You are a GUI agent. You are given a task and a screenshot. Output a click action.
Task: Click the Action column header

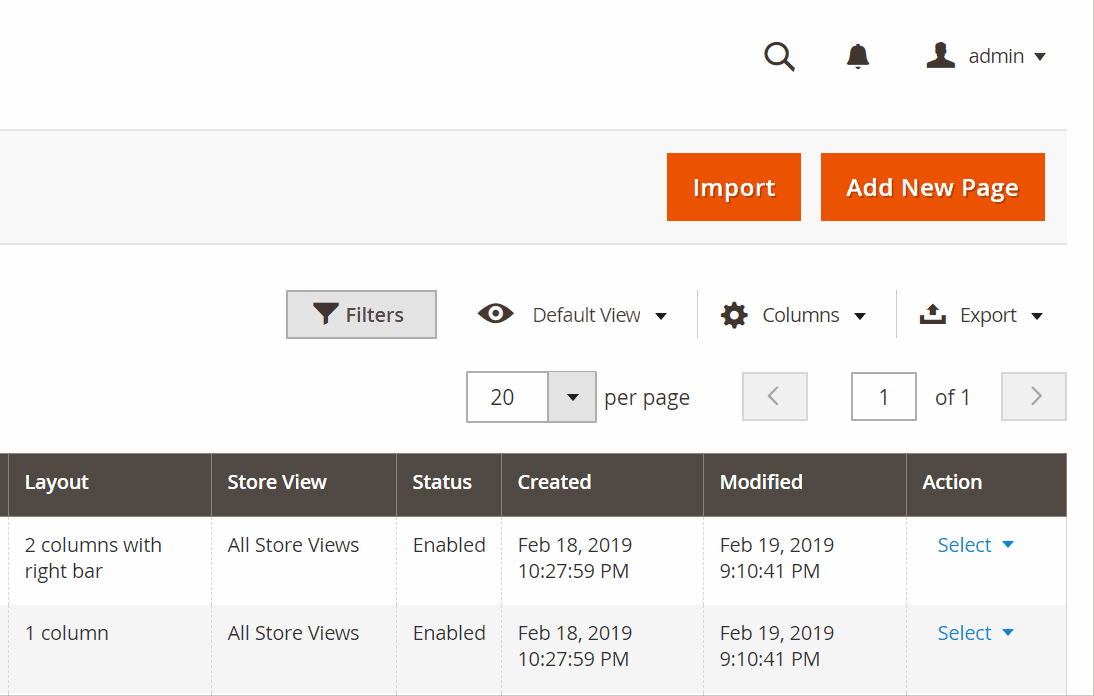click(987, 485)
